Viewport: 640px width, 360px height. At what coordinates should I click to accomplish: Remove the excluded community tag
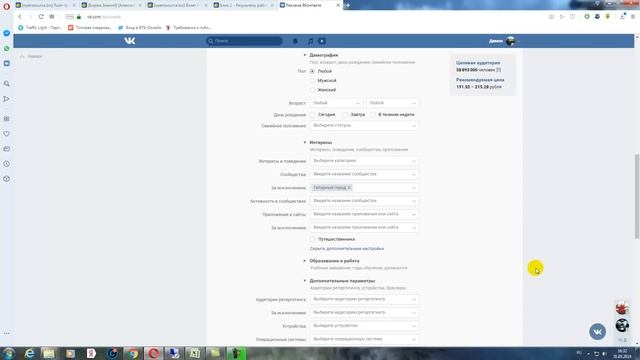[x=349, y=188]
